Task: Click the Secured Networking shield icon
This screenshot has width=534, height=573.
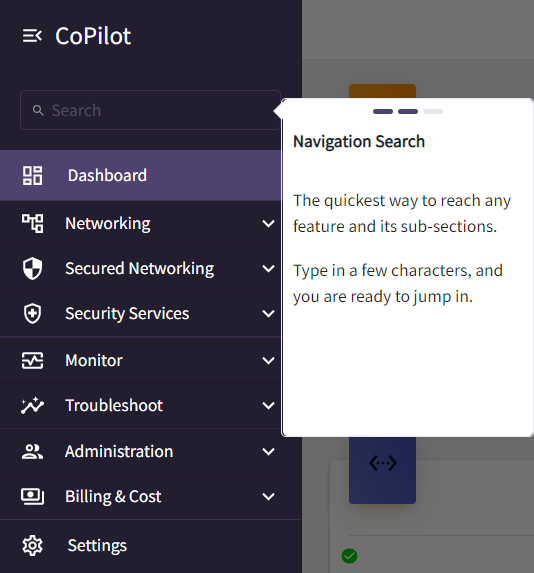Action: pos(33,268)
